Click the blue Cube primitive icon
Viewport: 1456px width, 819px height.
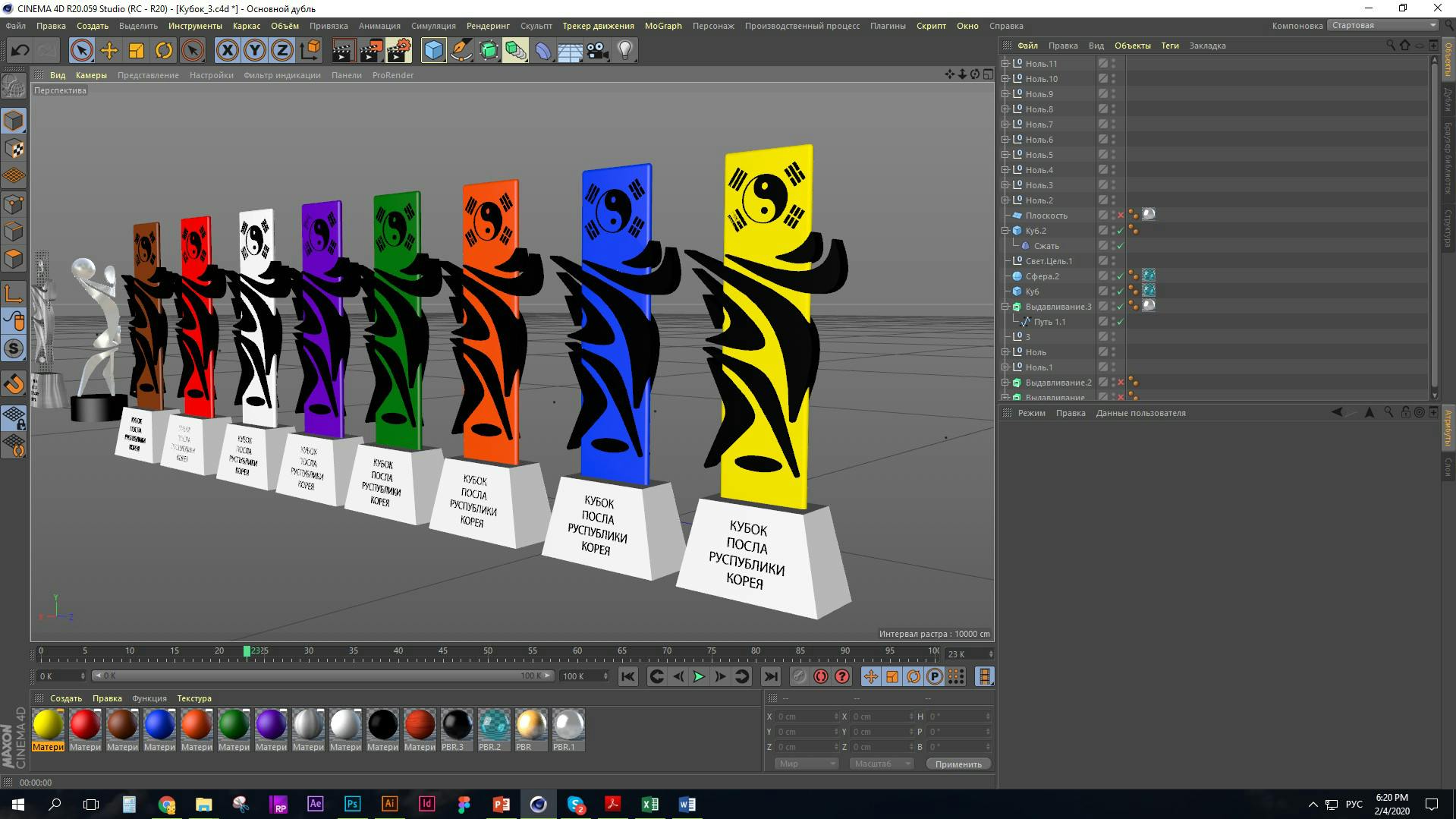[433, 51]
